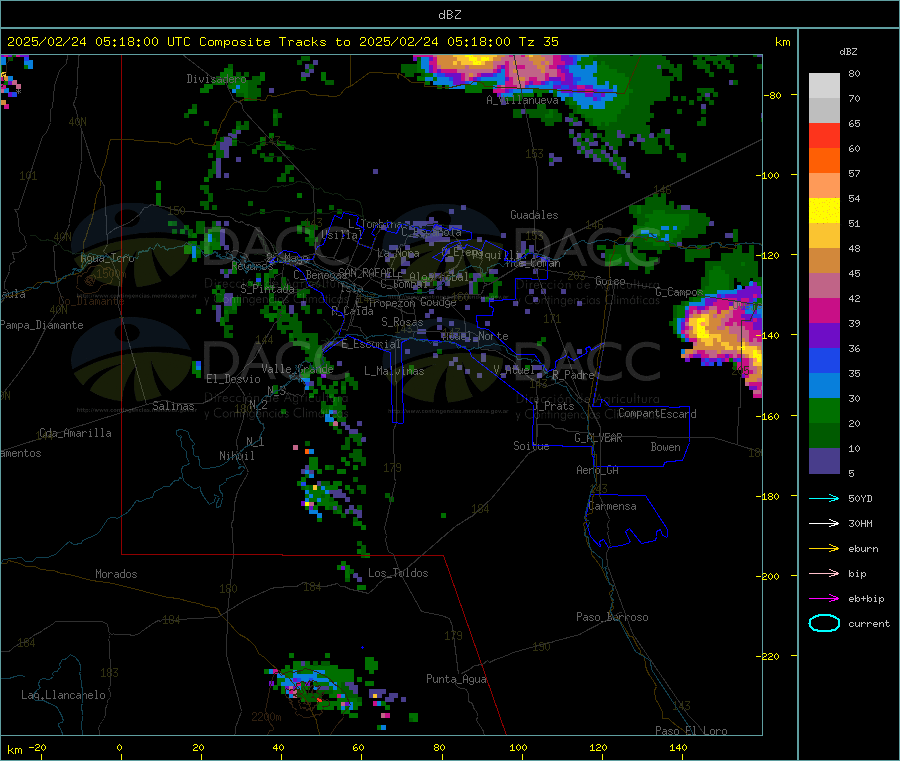Click the magenta 39 dBZ swatch
The height and width of the screenshot is (761, 900).
pos(824,310)
